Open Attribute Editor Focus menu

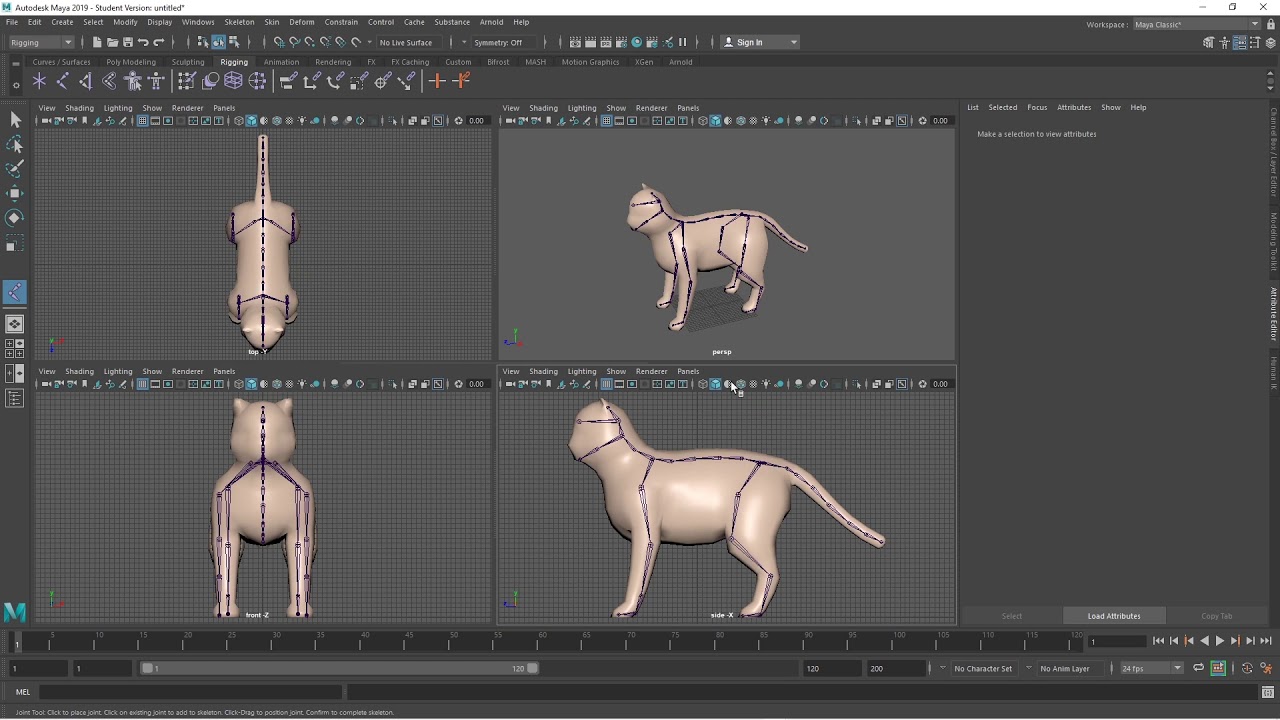coord(1037,107)
